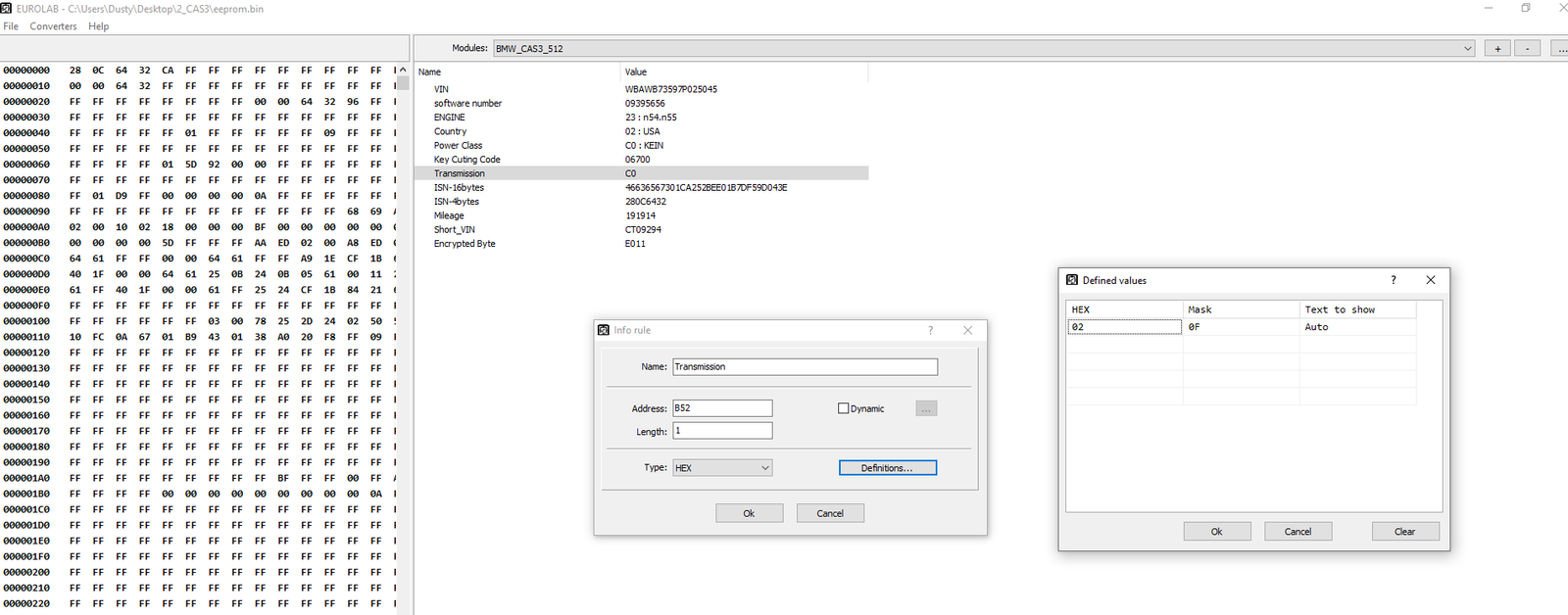Open the Converters menu
This screenshot has width=1568, height=615.
click(x=53, y=26)
